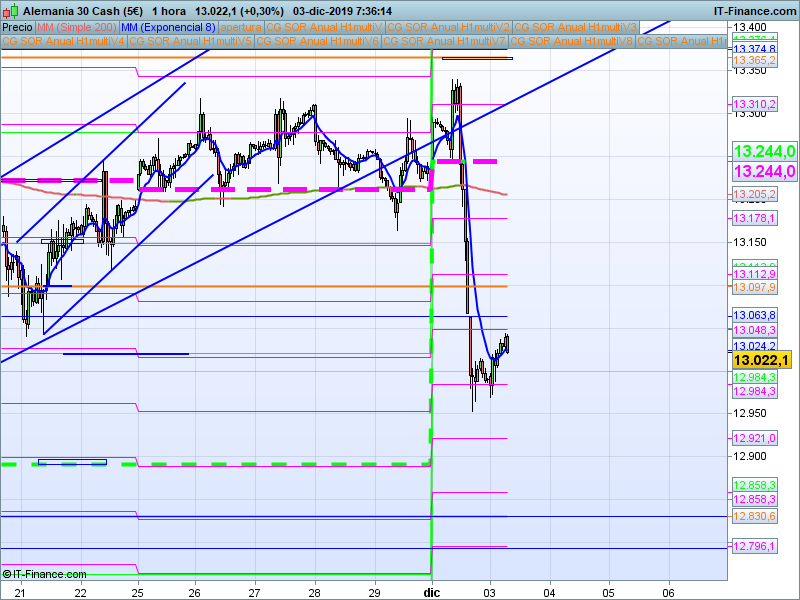Image resolution: width=800 pixels, height=600 pixels.
Task: Click the magenta 13.310,2 price level tag
Action: [x=754, y=104]
